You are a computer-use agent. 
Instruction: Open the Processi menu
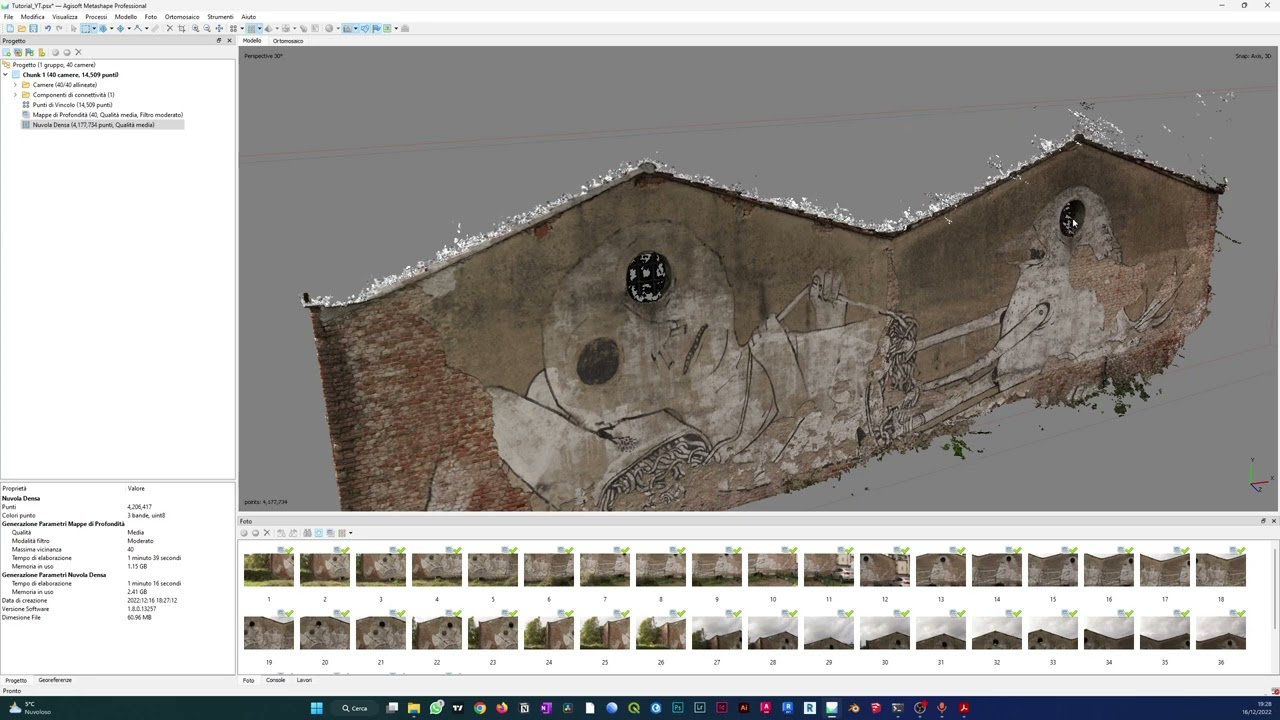tap(96, 17)
